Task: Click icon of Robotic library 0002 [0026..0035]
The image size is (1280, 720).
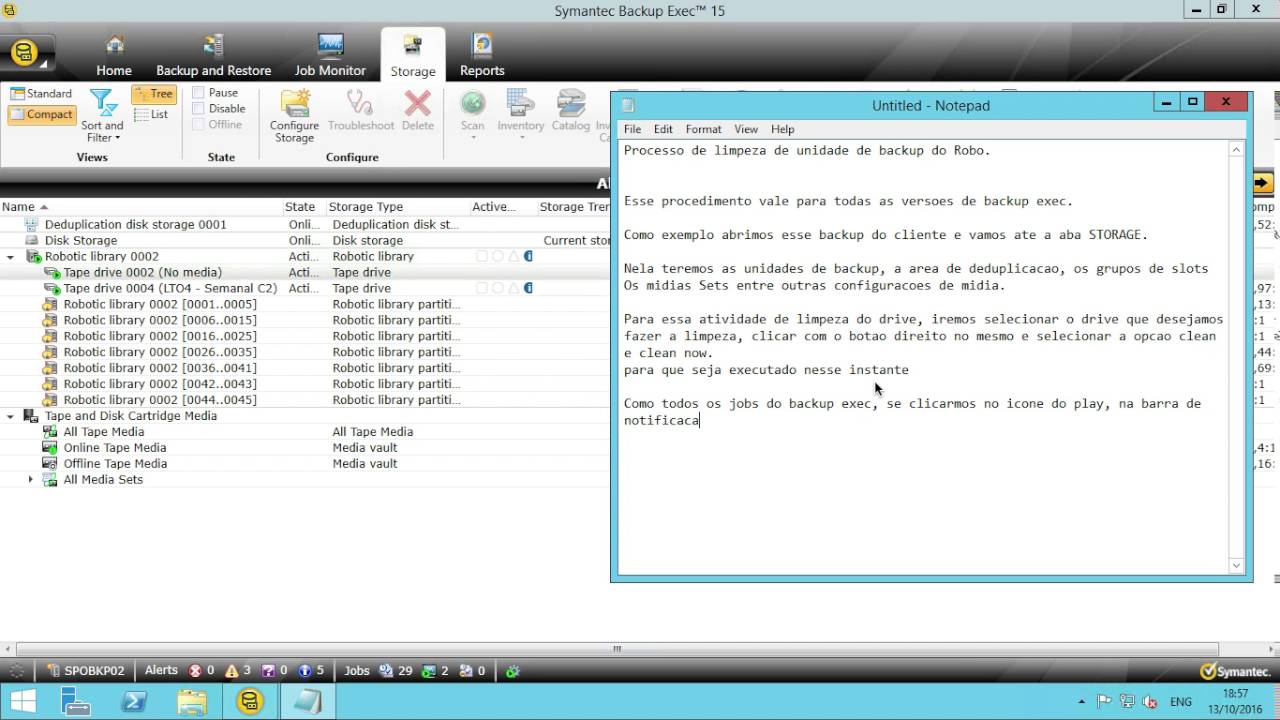Action: (50, 352)
